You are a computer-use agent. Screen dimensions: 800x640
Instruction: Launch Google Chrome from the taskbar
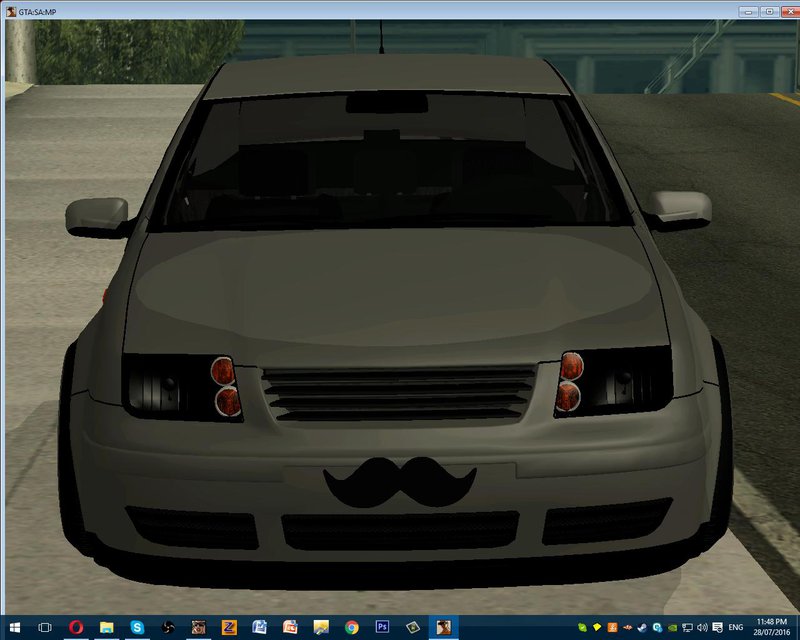[x=352, y=627]
